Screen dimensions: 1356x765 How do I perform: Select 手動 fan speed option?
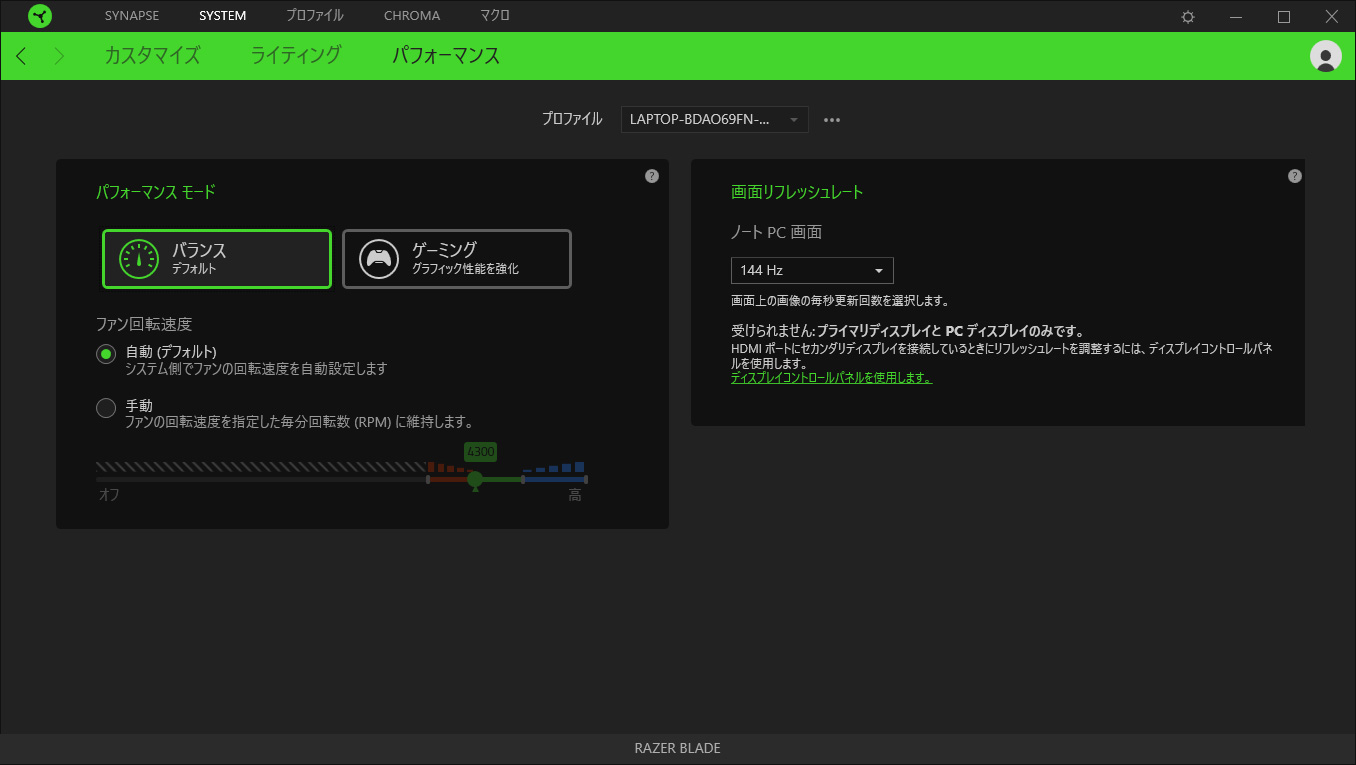click(x=106, y=408)
